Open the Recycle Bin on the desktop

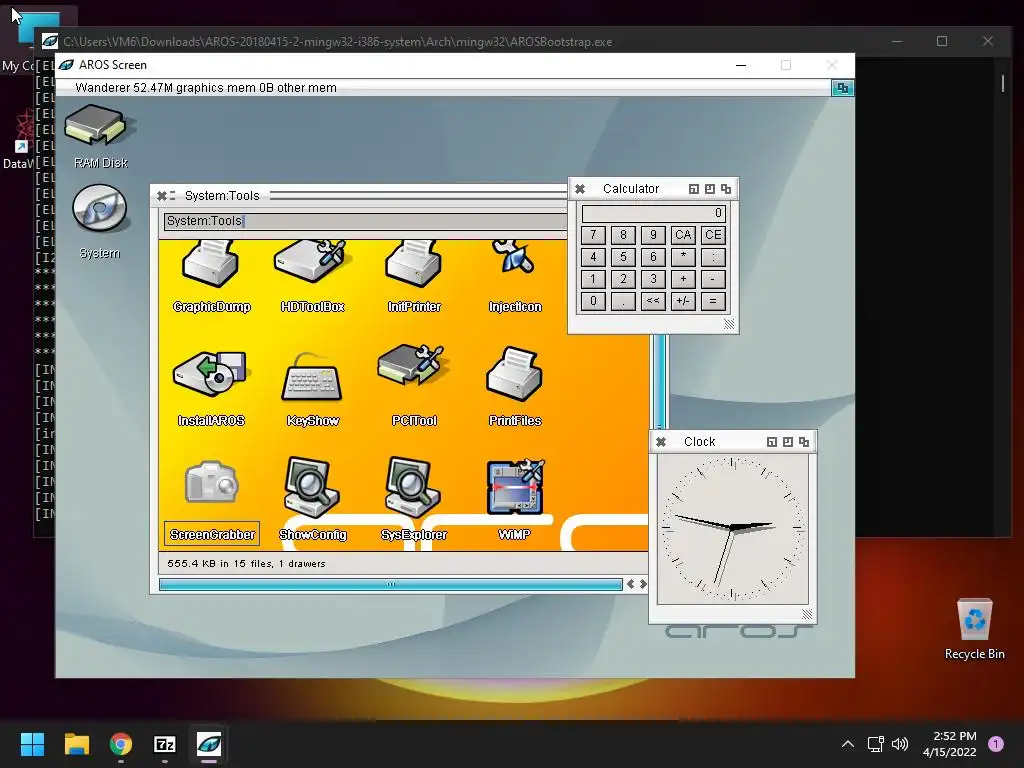click(974, 630)
